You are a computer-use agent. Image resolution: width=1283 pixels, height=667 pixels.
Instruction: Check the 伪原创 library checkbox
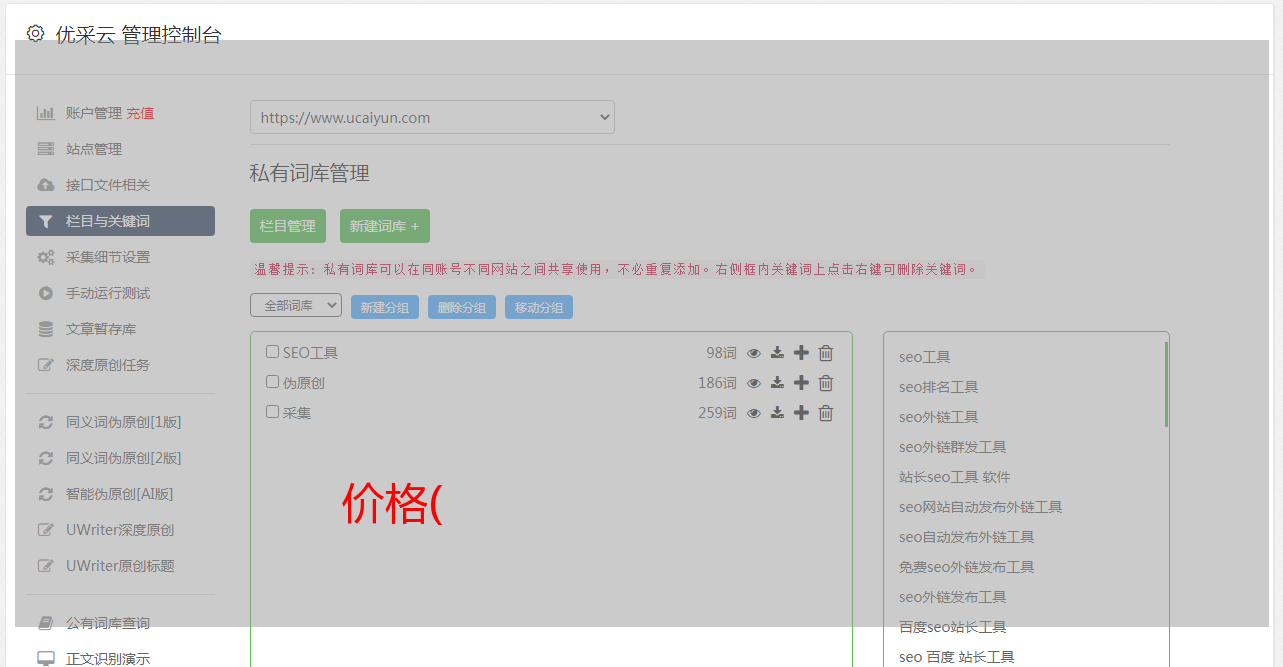(272, 382)
